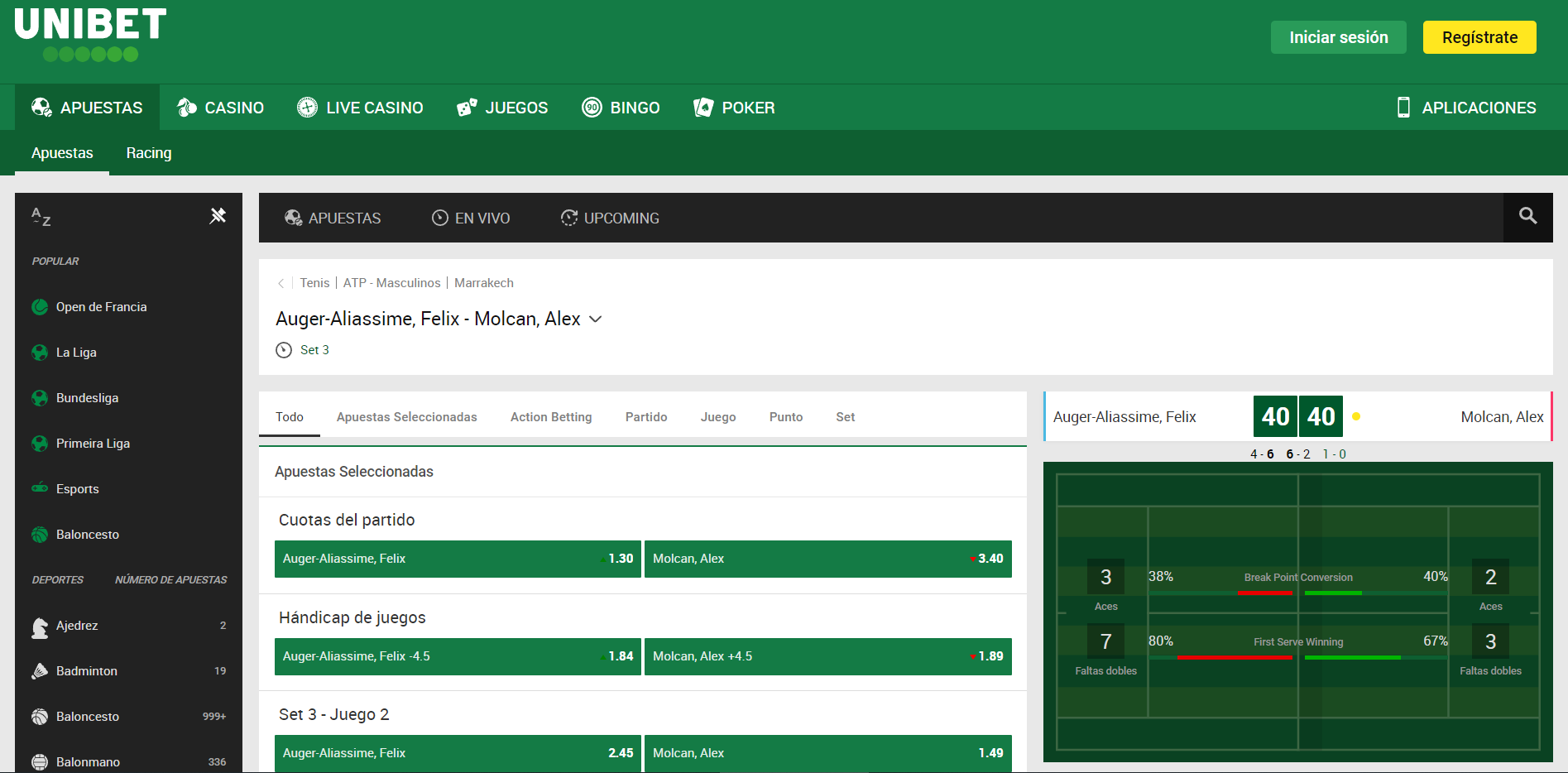Select Auger-Aliassime -4.5 handicap at 1.84
1568x773 pixels.
pos(458,656)
